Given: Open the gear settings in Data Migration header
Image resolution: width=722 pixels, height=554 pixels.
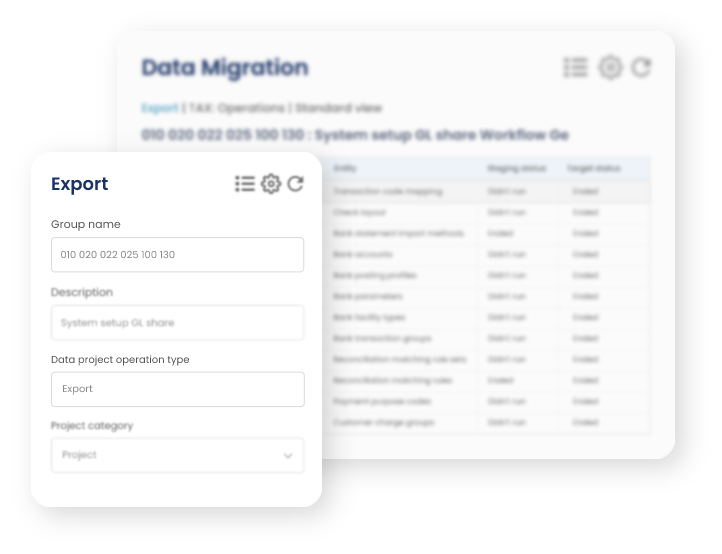Looking at the screenshot, I should [x=611, y=67].
